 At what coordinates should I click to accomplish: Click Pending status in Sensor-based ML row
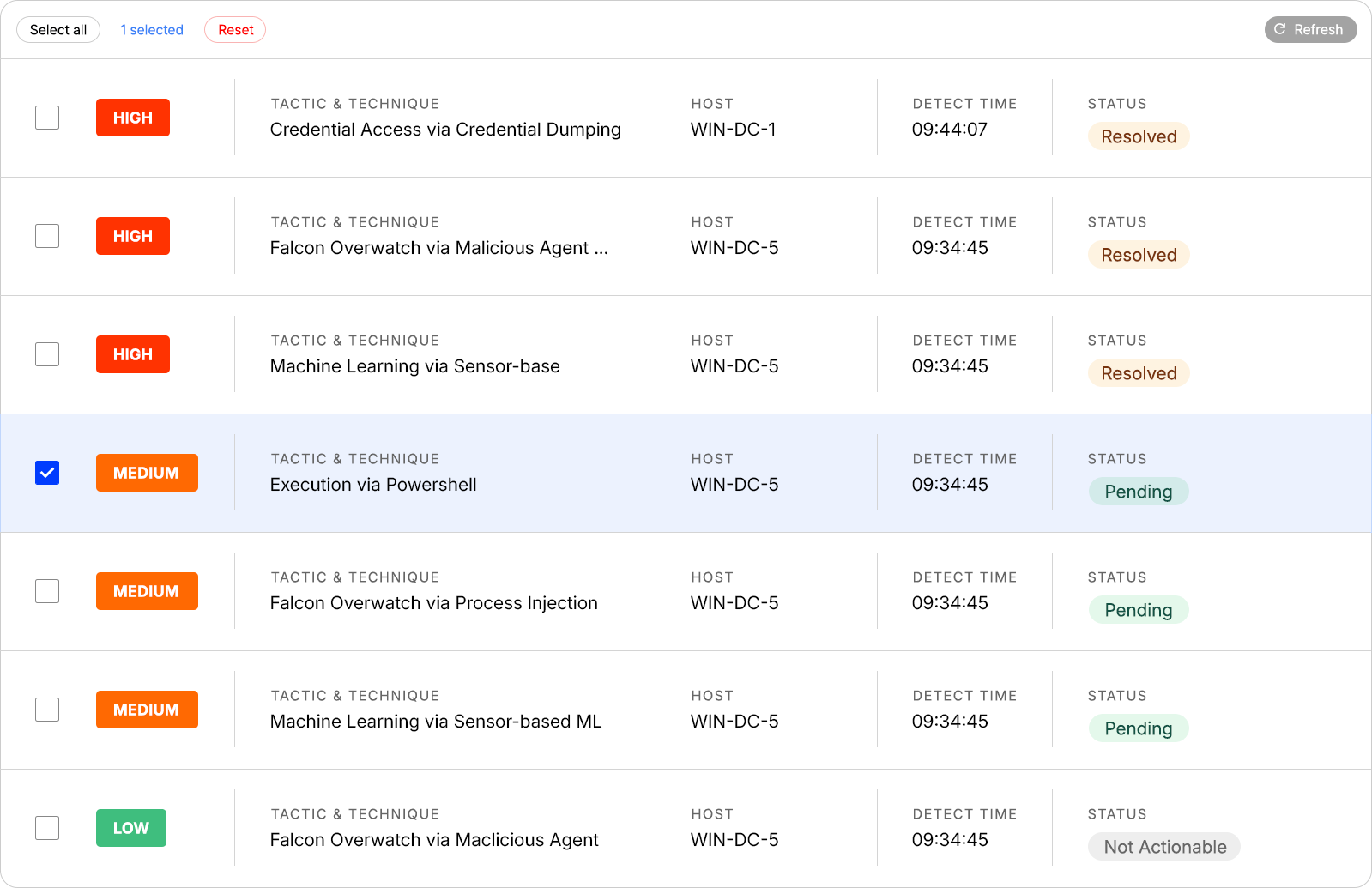(1139, 728)
